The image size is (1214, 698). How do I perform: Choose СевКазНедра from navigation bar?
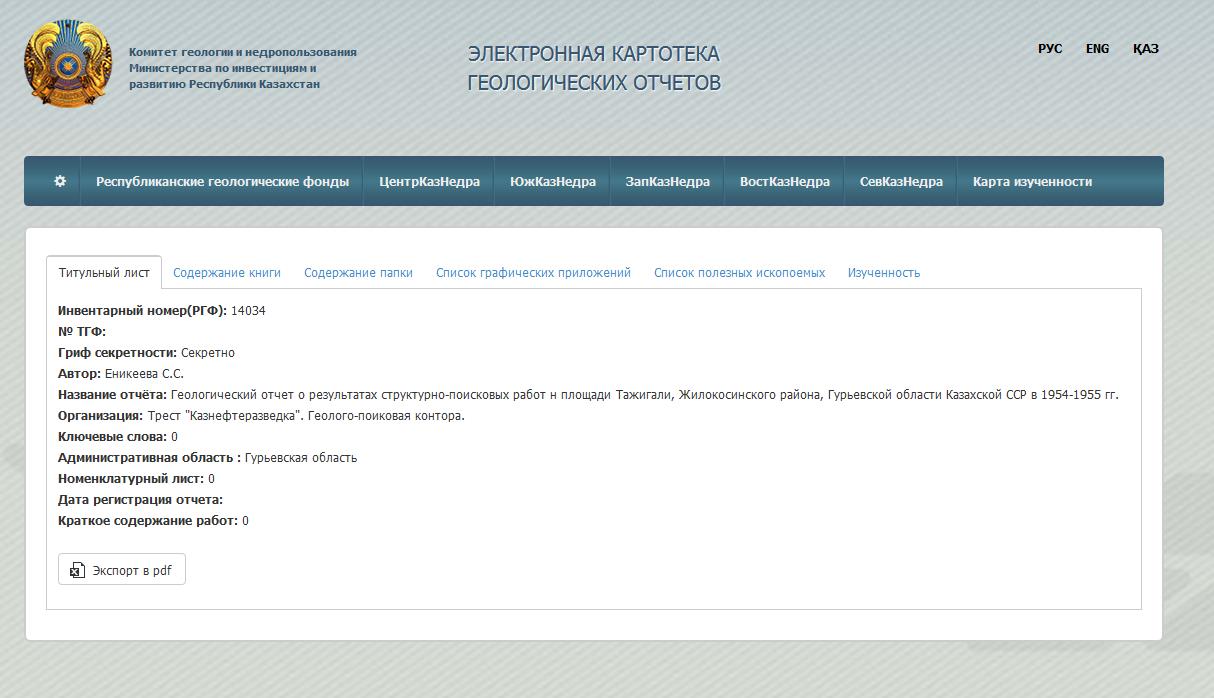point(901,181)
